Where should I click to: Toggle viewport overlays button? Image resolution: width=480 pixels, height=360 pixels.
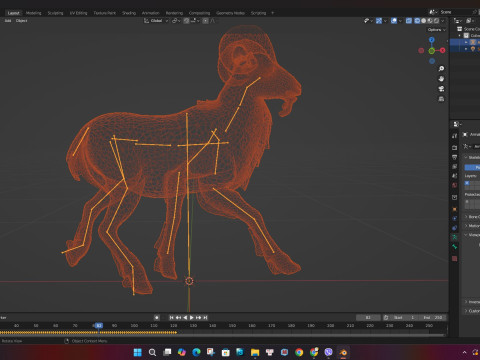pyautogui.click(x=394, y=21)
